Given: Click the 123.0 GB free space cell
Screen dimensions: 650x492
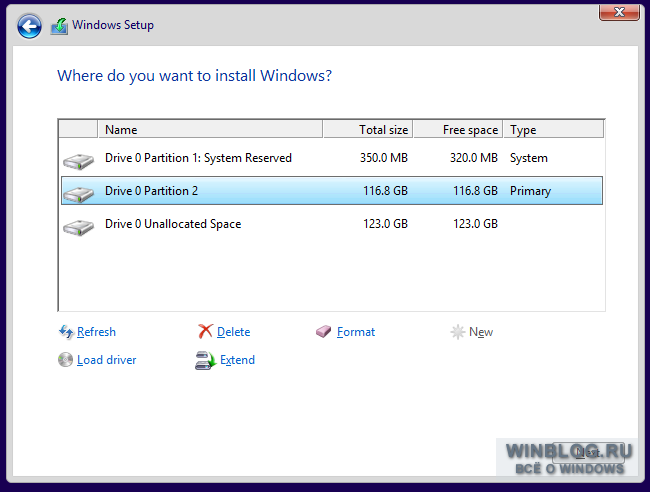Looking at the screenshot, I should (x=475, y=224).
